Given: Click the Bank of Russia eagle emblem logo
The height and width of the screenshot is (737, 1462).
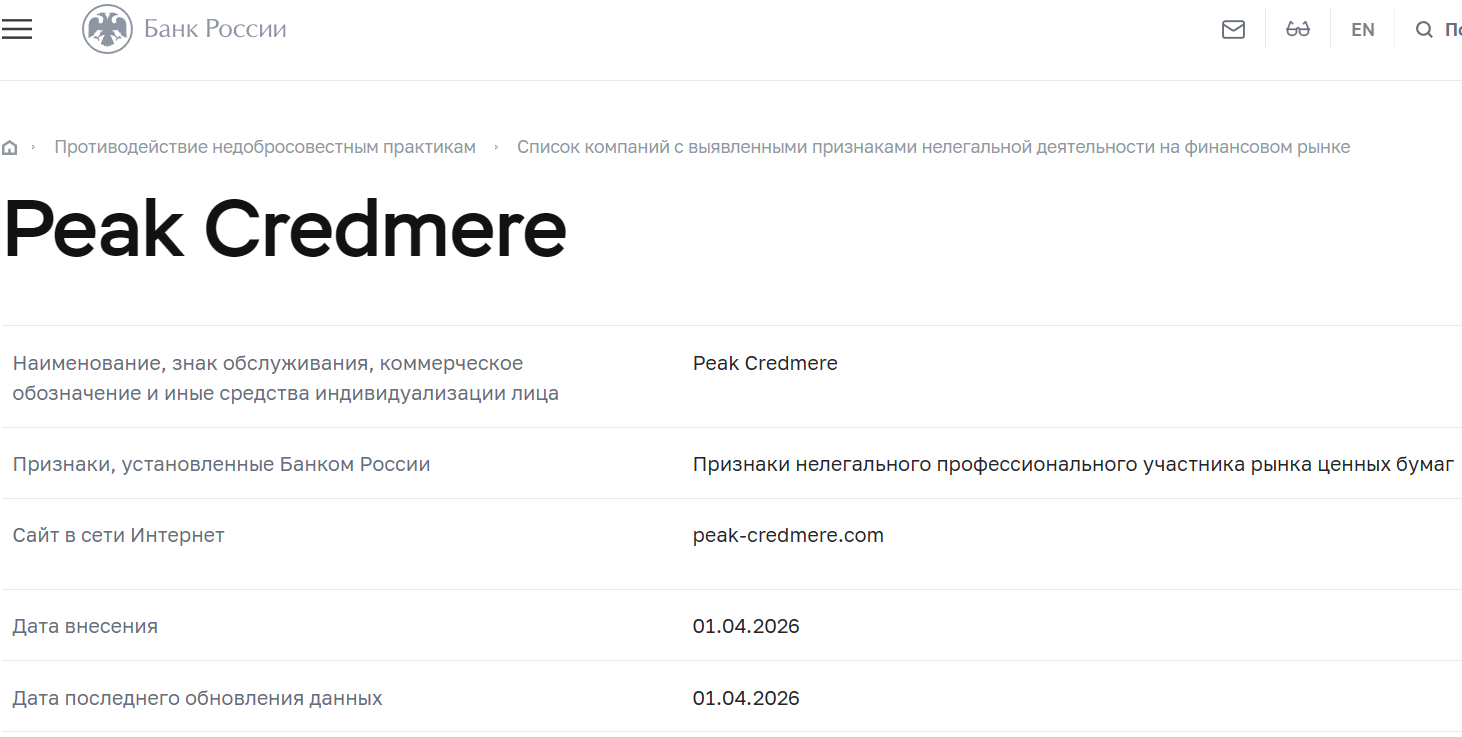Looking at the screenshot, I should point(108,28).
